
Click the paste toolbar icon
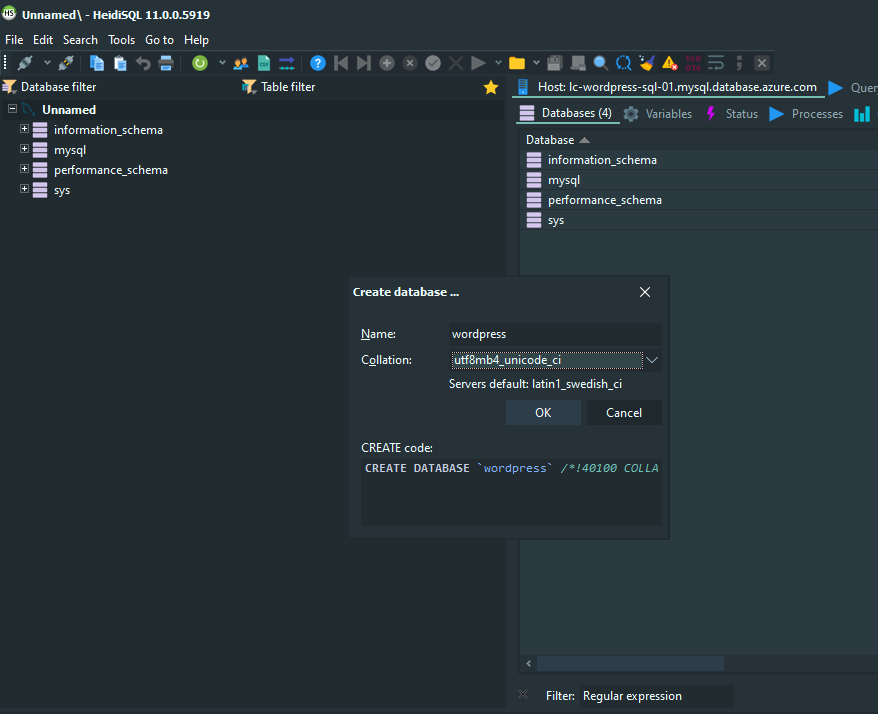(120, 63)
